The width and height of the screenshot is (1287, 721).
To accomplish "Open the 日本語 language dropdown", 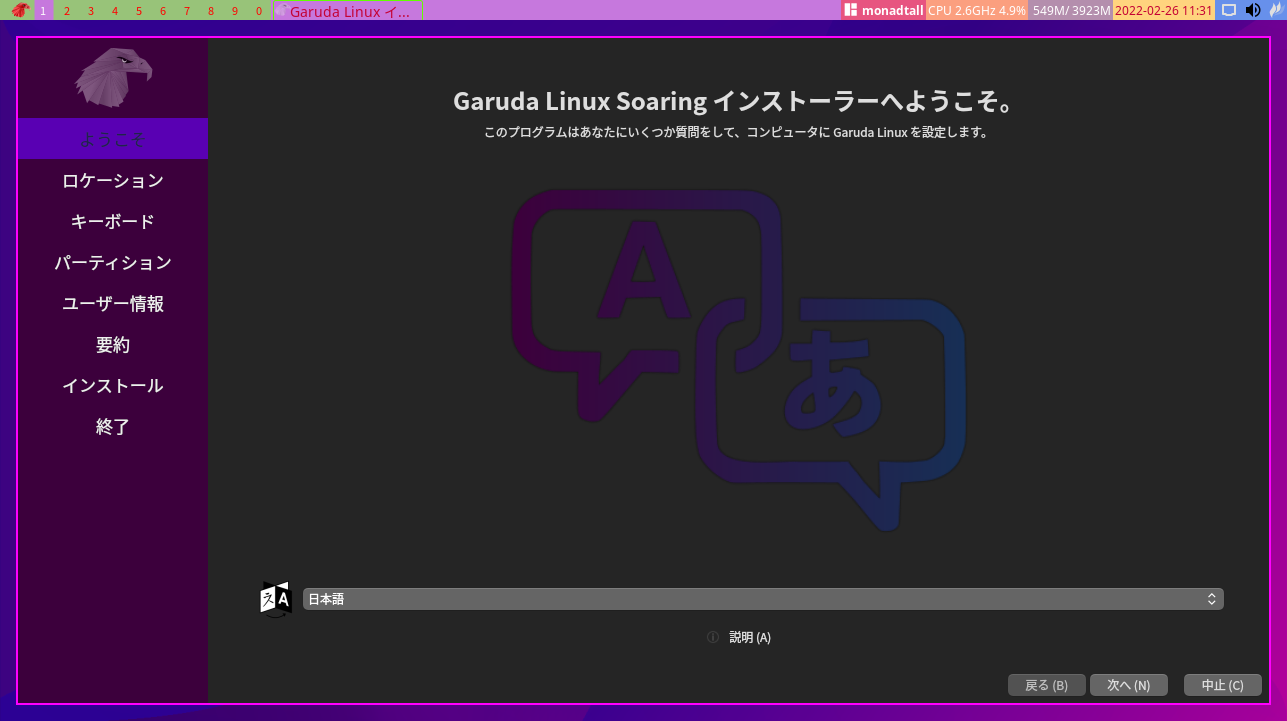I will tap(763, 599).
